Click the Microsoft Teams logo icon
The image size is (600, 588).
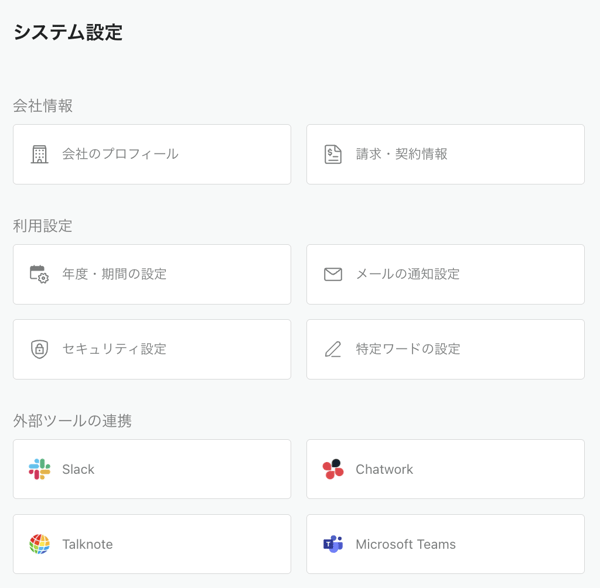333,544
